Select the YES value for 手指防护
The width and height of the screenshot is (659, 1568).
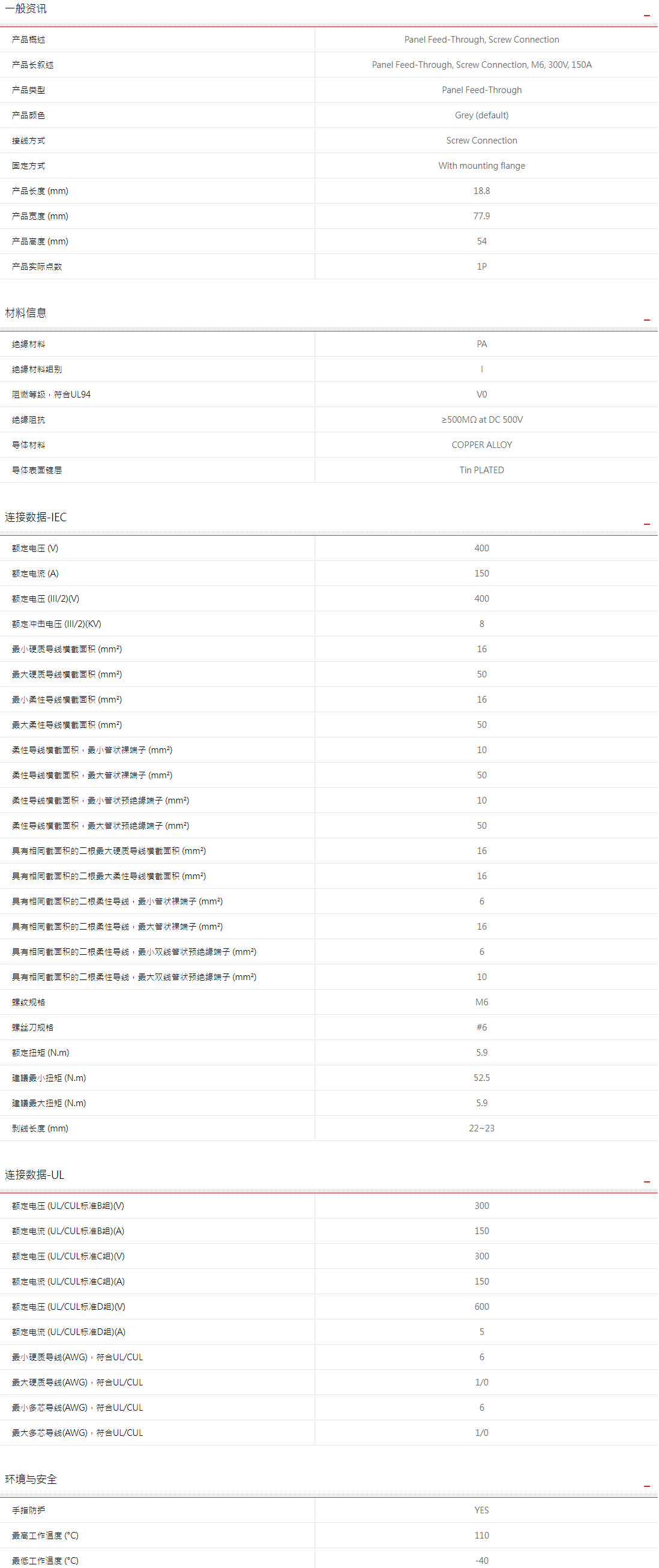[x=481, y=1510]
